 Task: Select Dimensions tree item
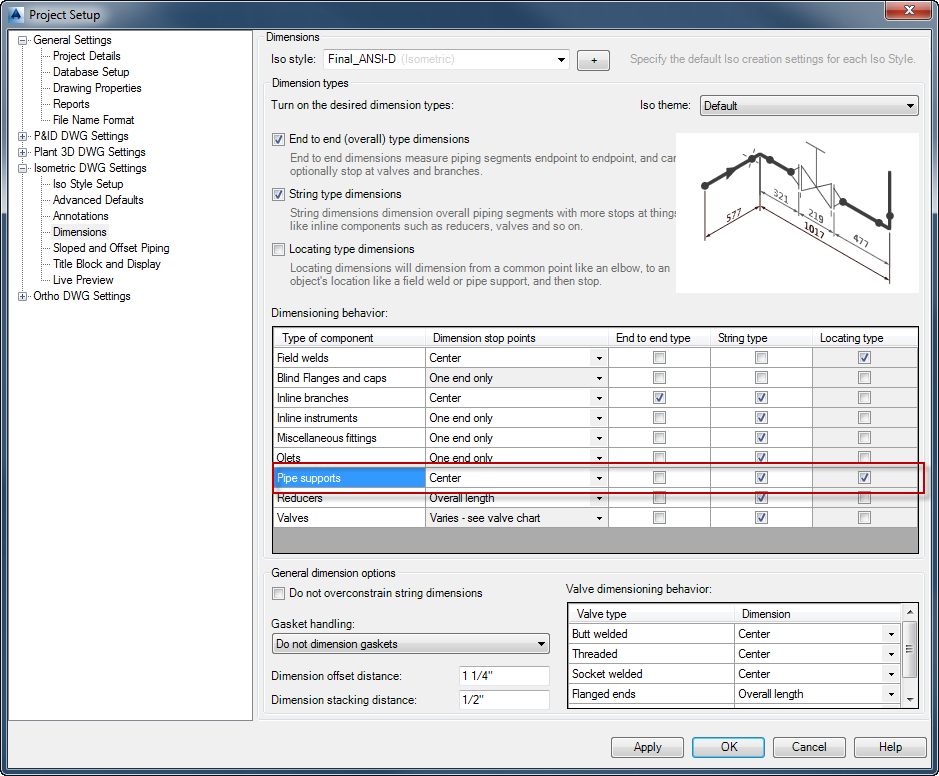(x=80, y=232)
